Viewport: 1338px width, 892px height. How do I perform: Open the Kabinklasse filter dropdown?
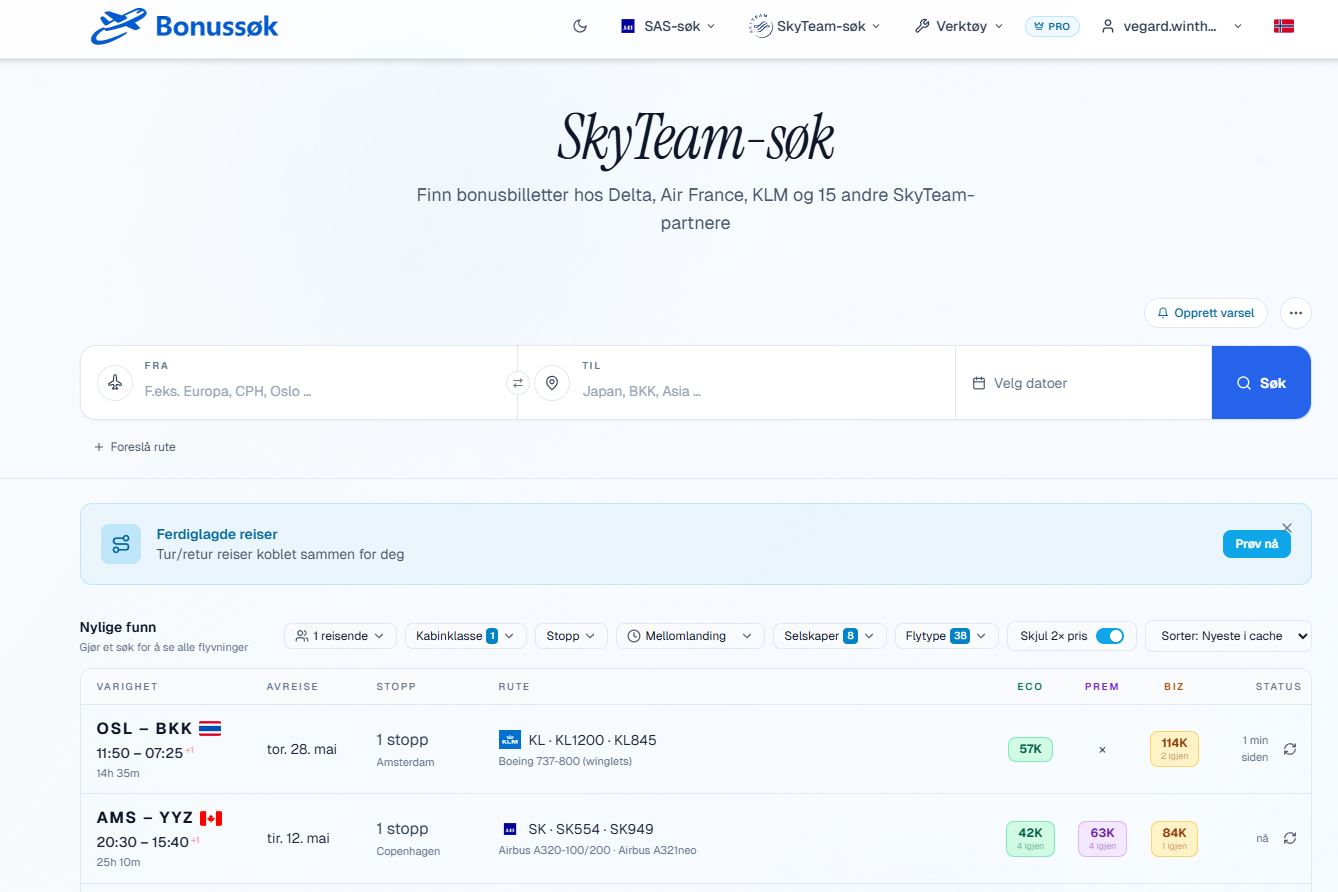[x=465, y=636]
